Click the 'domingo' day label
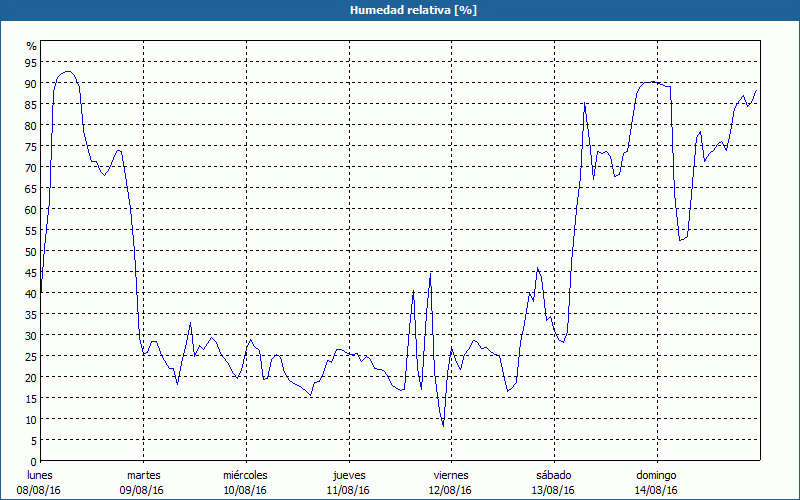 (656, 475)
